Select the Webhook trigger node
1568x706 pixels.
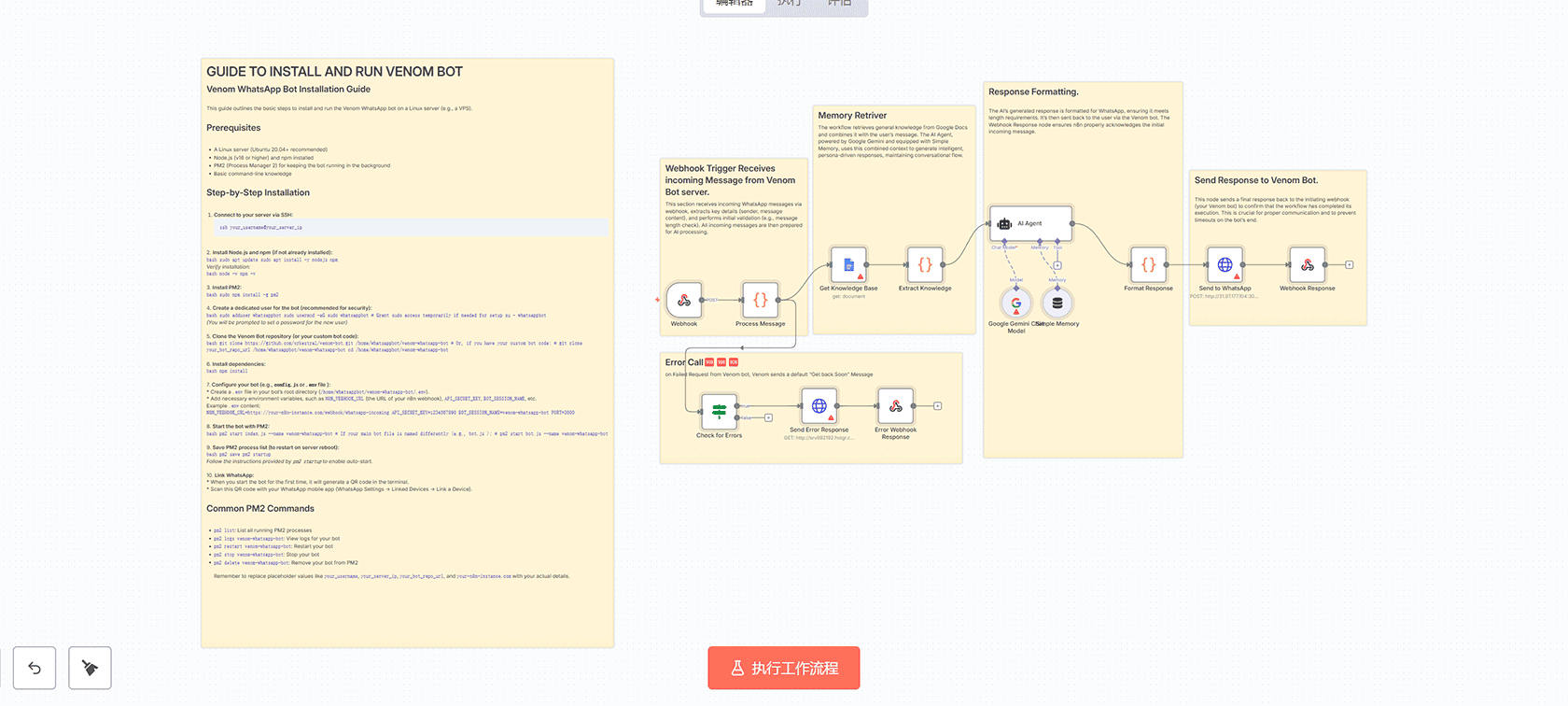click(x=684, y=301)
